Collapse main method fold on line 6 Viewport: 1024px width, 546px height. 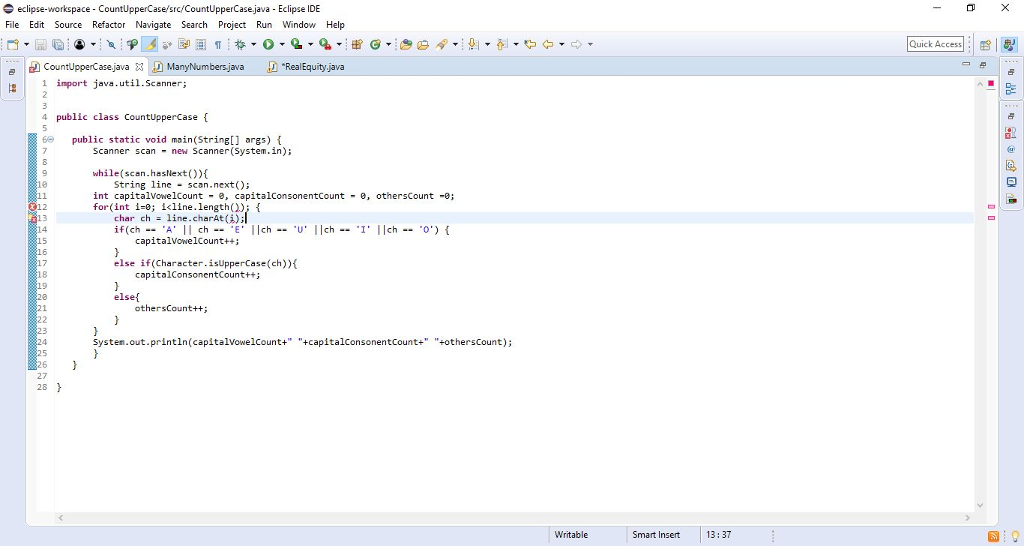pyautogui.click(x=50, y=140)
